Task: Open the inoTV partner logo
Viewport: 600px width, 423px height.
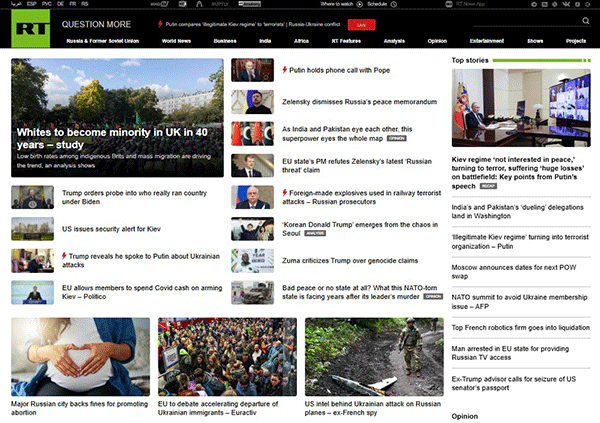Action: 159,4
